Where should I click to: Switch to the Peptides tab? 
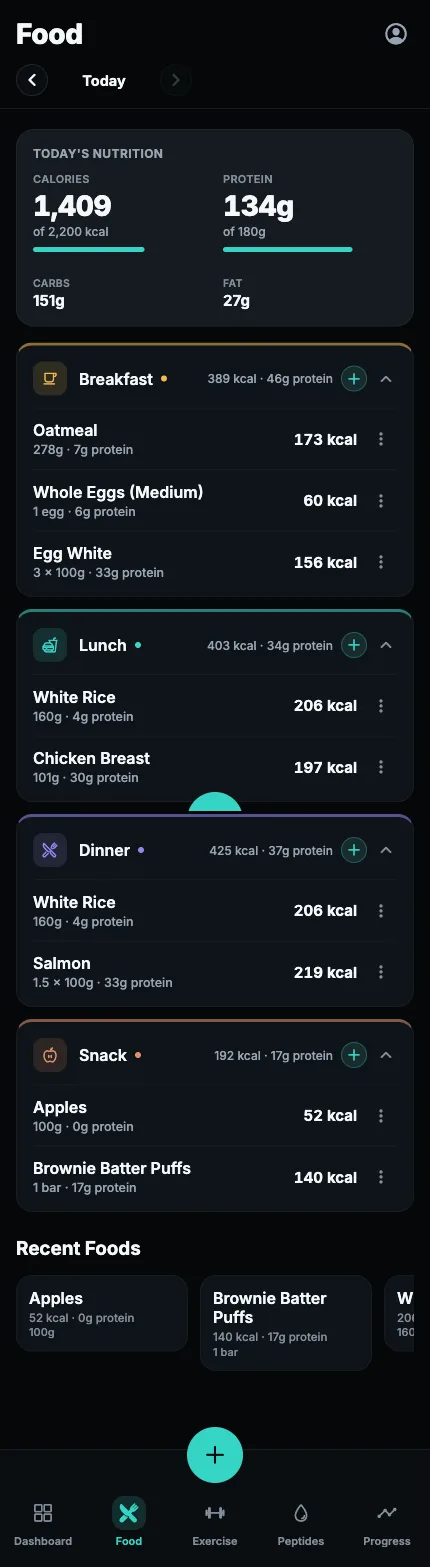tap(301, 1523)
